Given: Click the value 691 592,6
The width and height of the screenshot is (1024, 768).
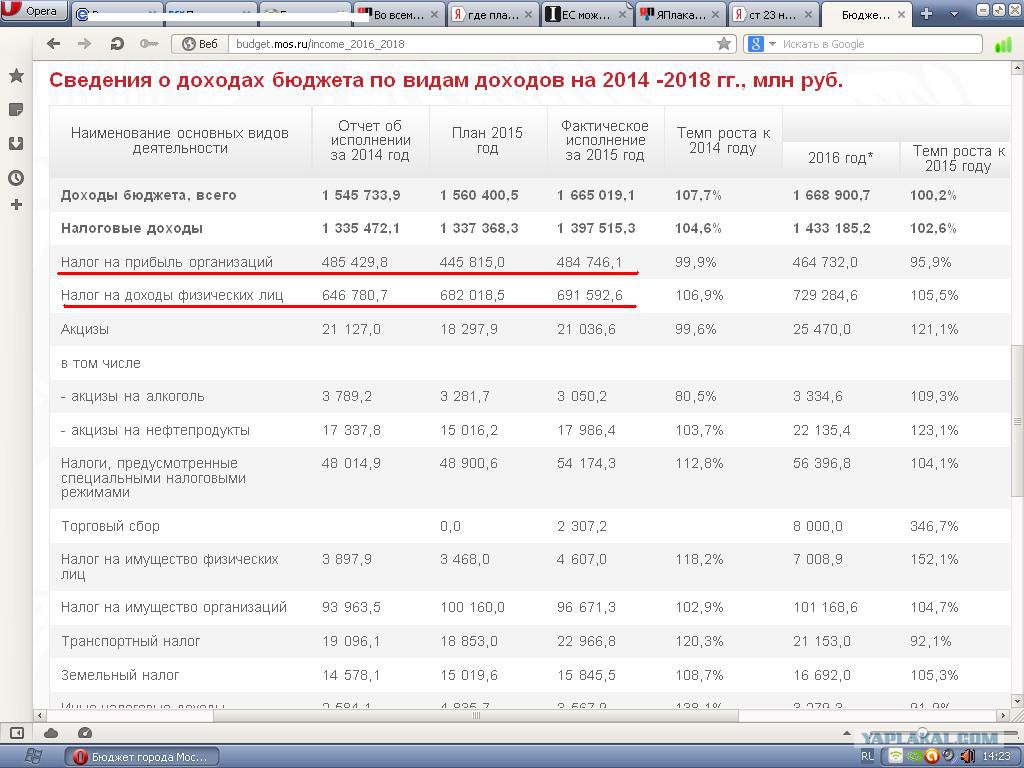Looking at the screenshot, I should pyautogui.click(x=590, y=295).
